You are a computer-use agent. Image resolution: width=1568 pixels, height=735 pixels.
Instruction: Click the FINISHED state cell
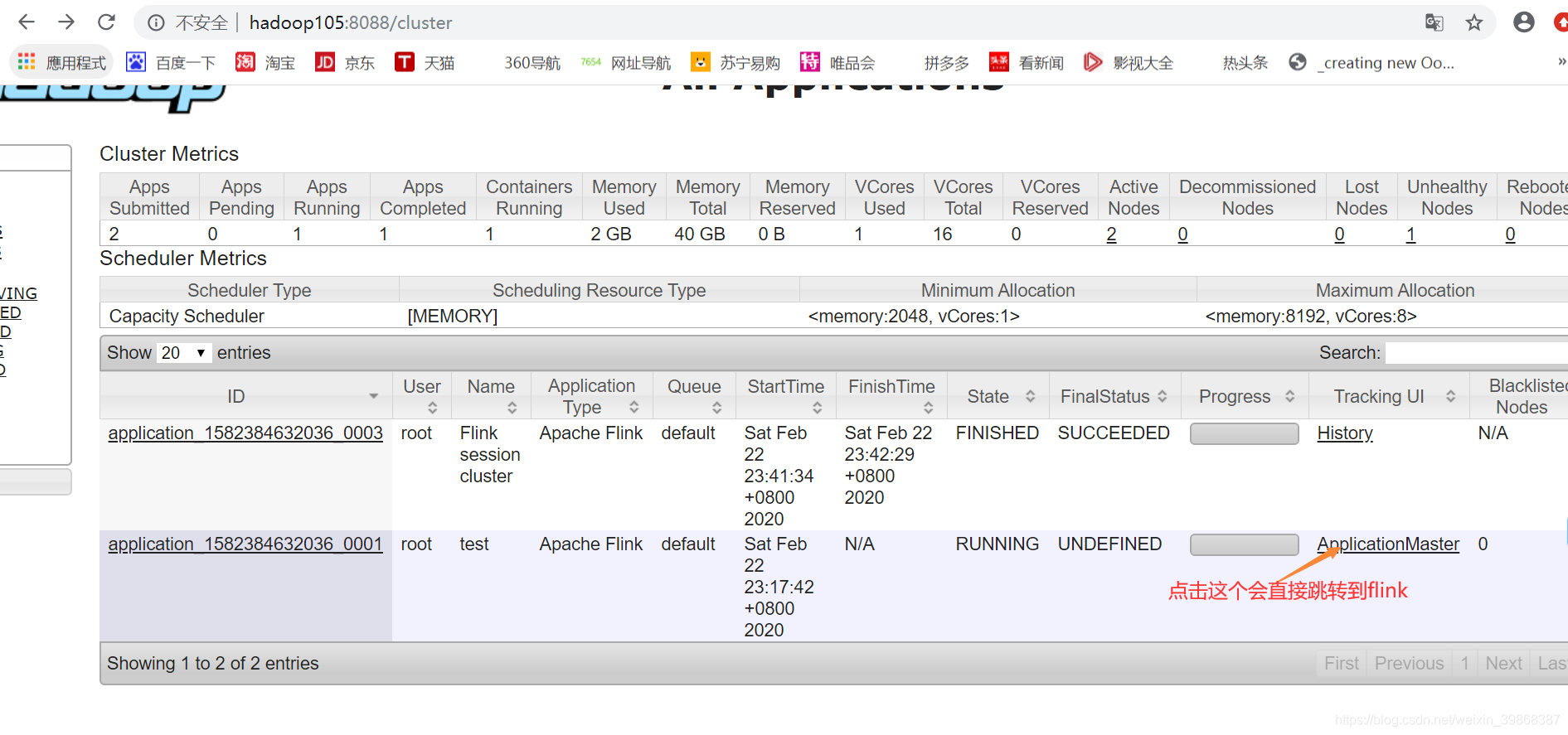[997, 433]
